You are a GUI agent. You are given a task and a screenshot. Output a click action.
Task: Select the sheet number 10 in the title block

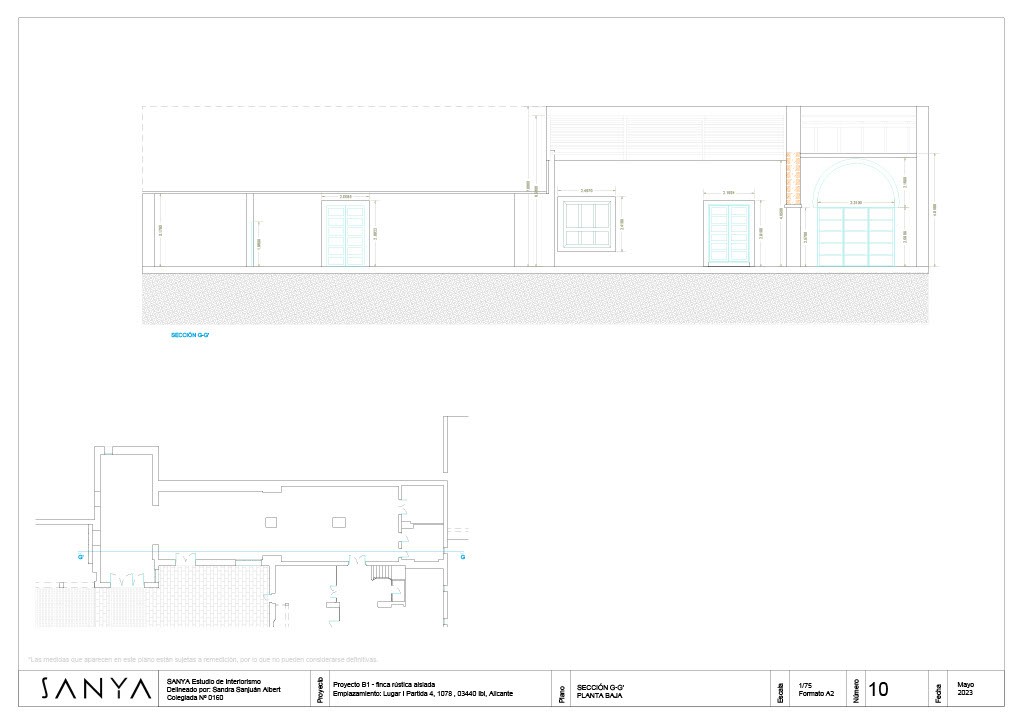(x=879, y=689)
